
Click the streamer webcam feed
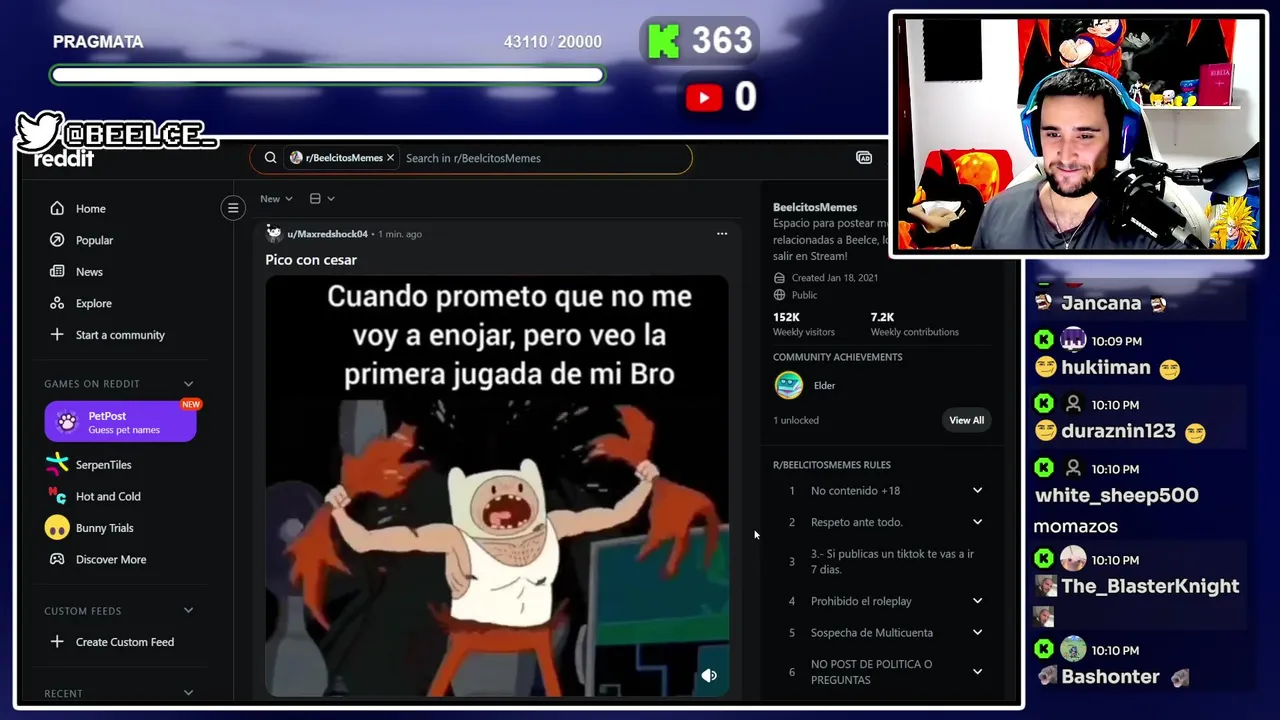[x=1078, y=133]
